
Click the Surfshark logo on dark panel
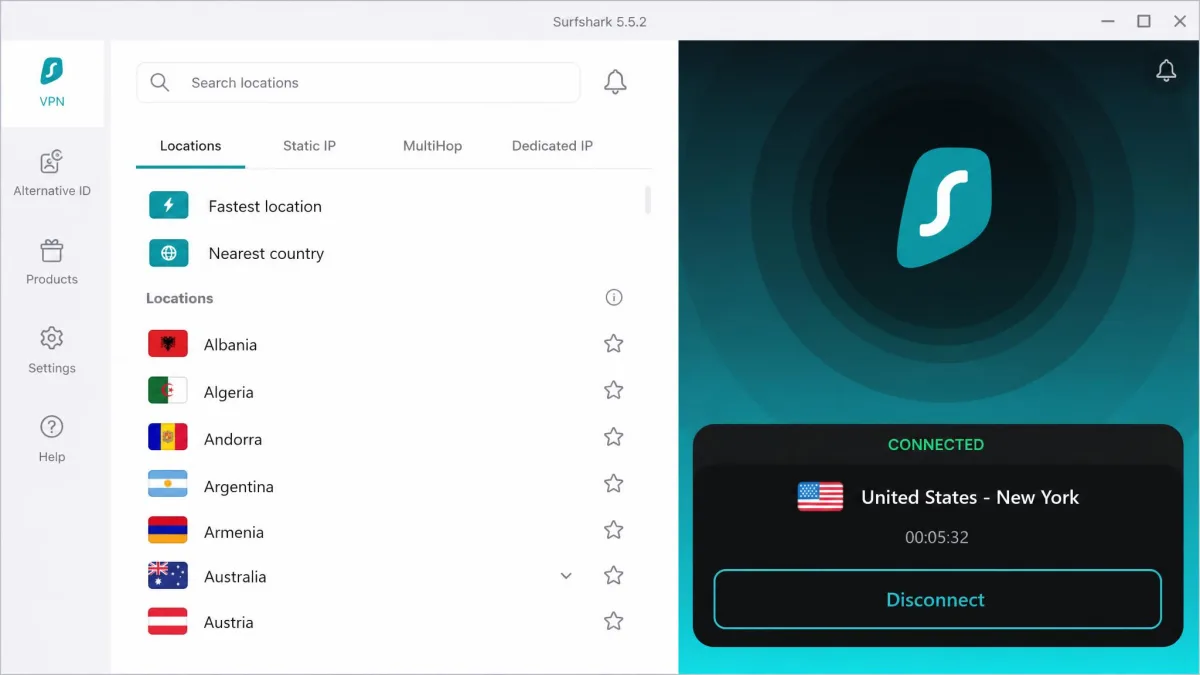click(944, 208)
